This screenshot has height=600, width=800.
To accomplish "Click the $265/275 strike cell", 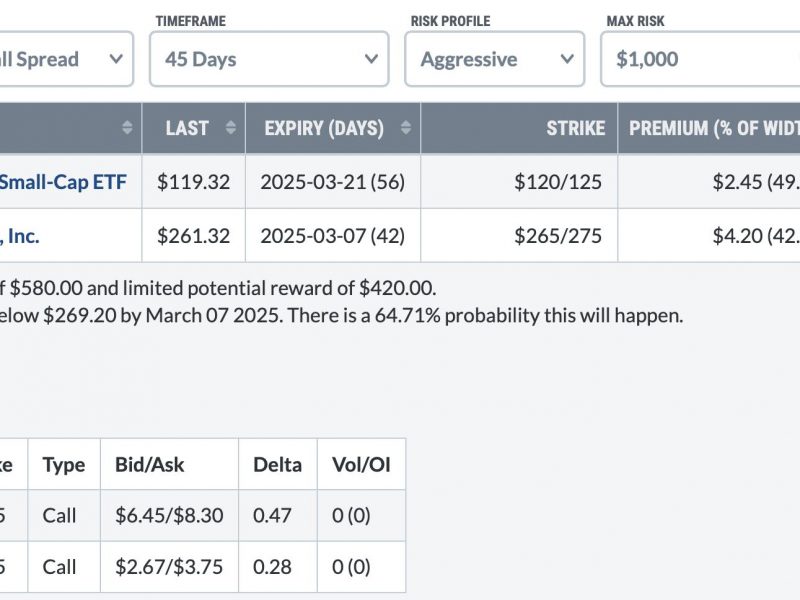I will [x=519, y=236].
